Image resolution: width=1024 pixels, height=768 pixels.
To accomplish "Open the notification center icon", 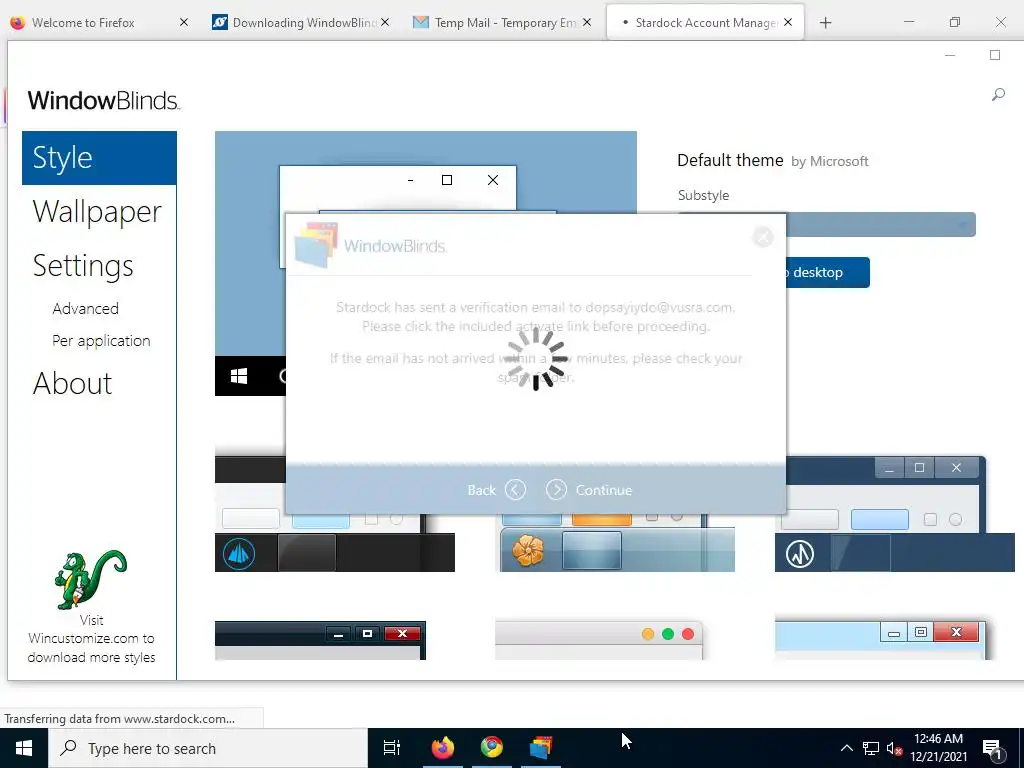I will [993, 749].
